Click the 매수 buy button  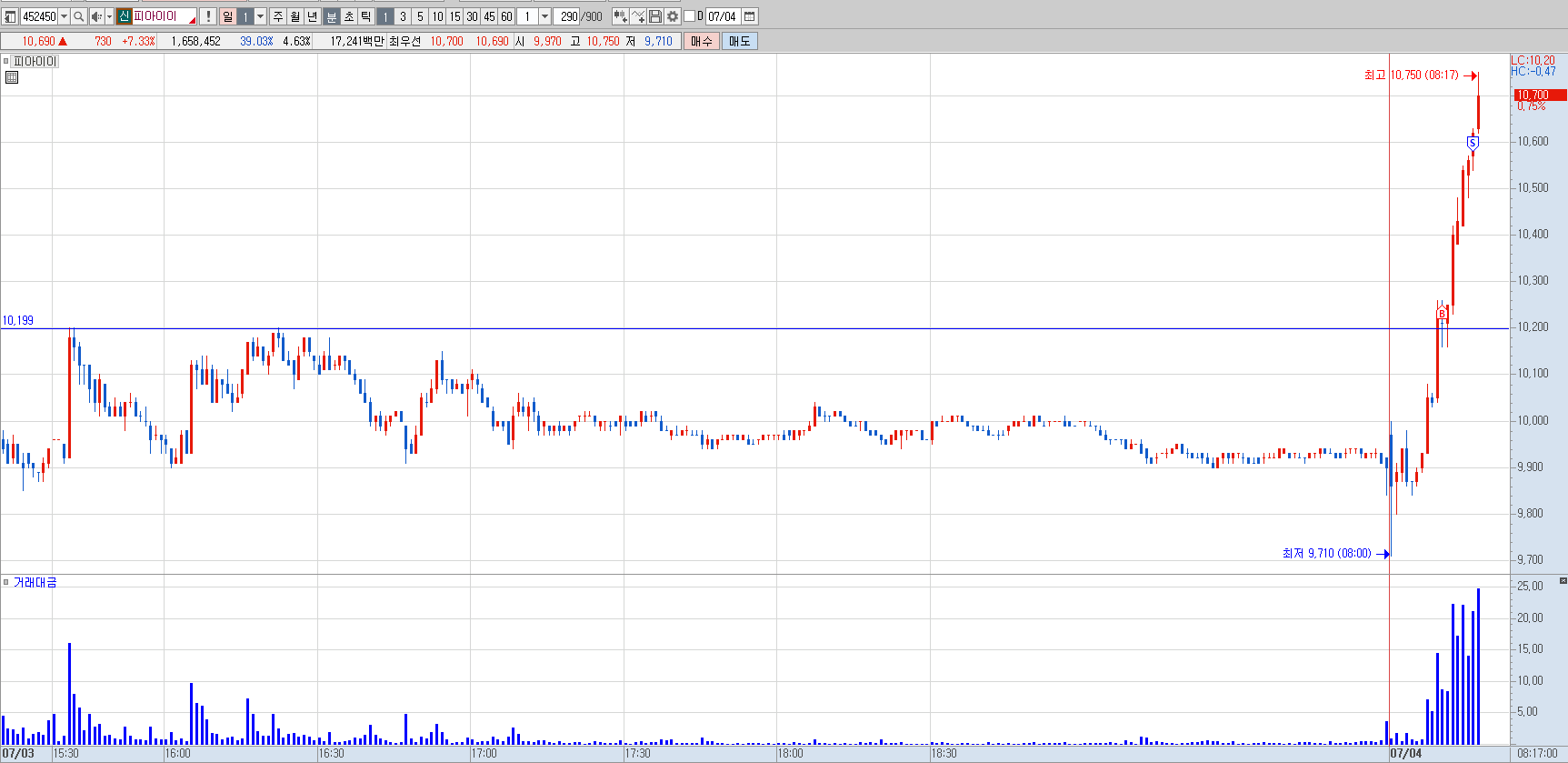pos(702,41)
